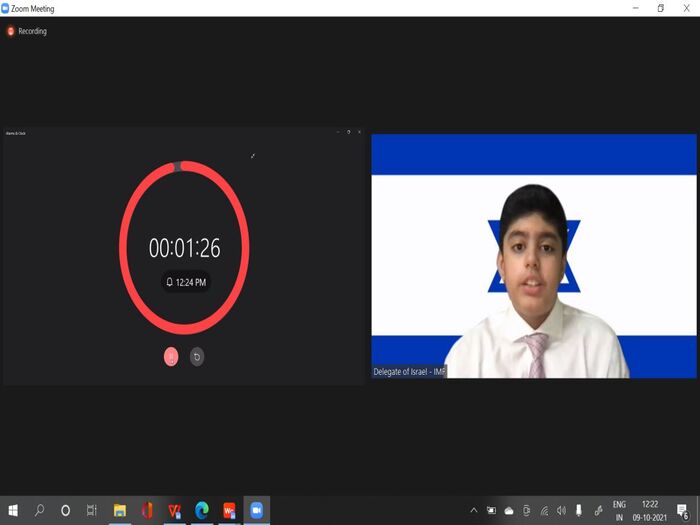Open volume speaker tray icon
This screenshot has height=525, width=700.
click(562, 510)
